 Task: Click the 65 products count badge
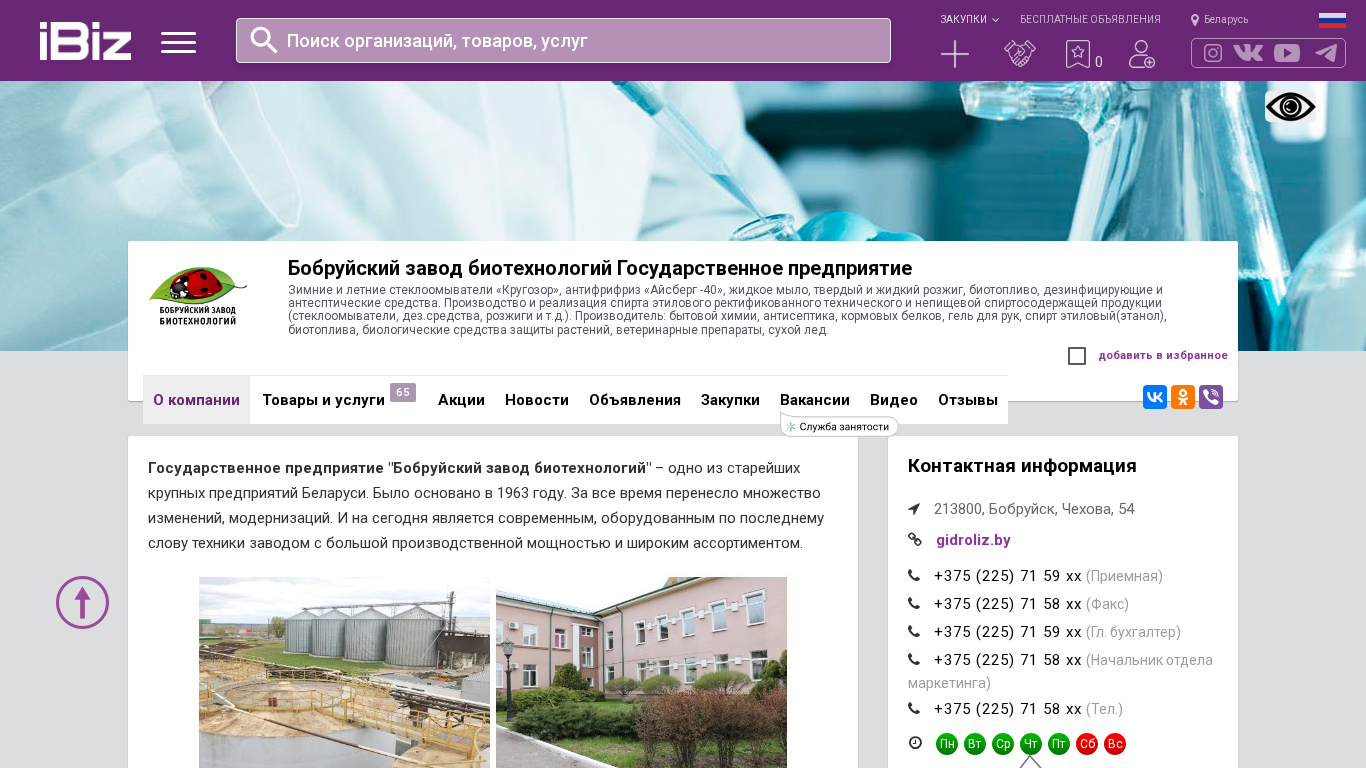(403, 392)
